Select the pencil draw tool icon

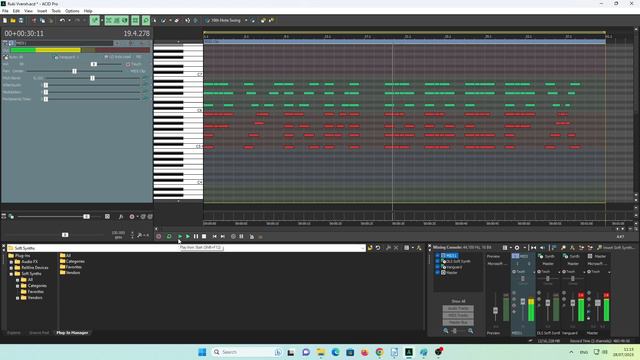(163, 20)
